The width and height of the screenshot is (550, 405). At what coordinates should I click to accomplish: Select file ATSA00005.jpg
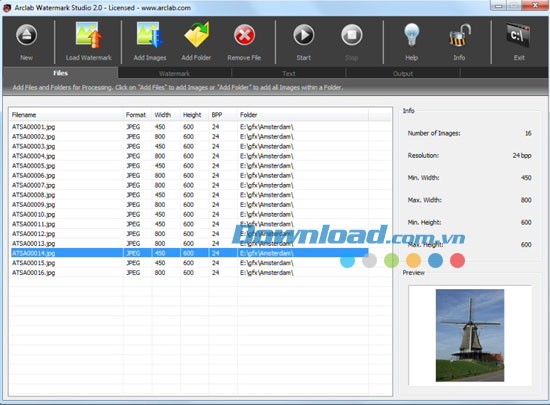[x=34, y=166]
